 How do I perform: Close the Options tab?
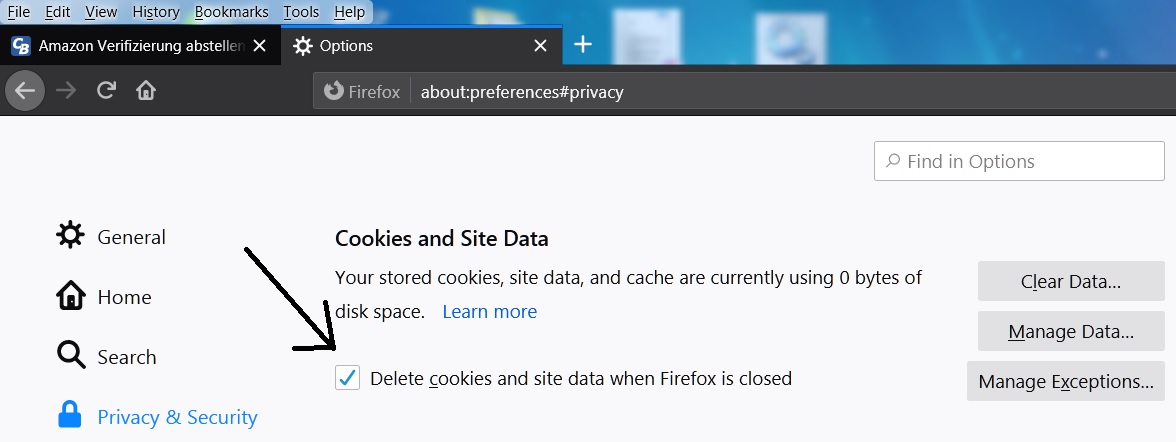(540, 46)
